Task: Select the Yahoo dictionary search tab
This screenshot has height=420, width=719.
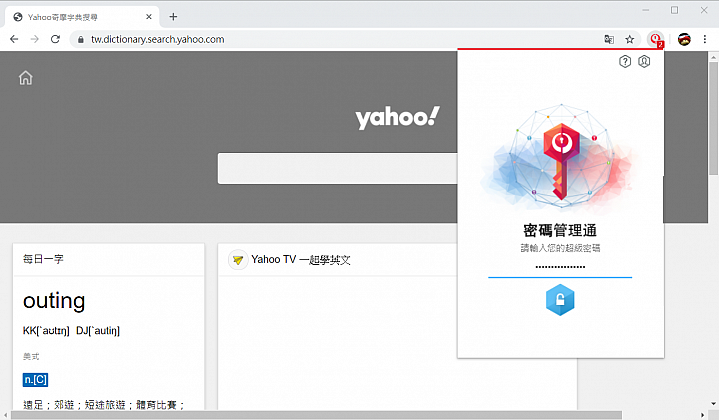Action: click(x=83, y=17)
